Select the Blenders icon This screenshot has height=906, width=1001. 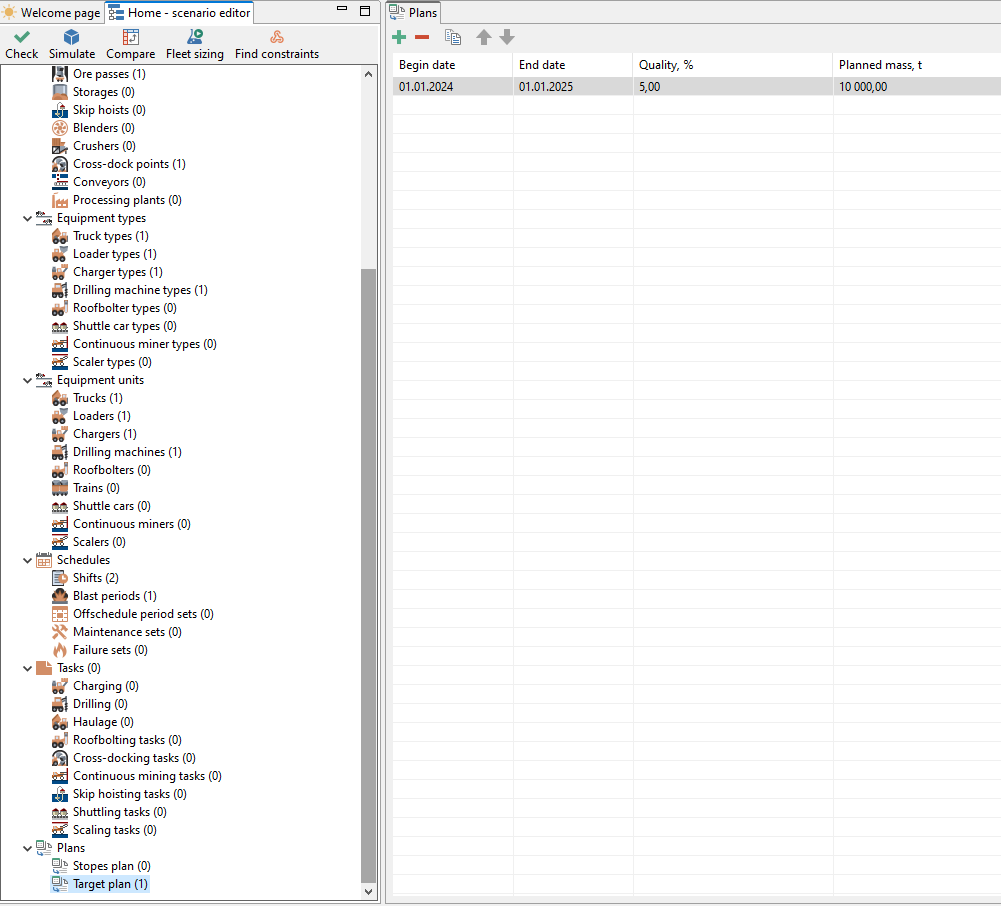[60, 128]
